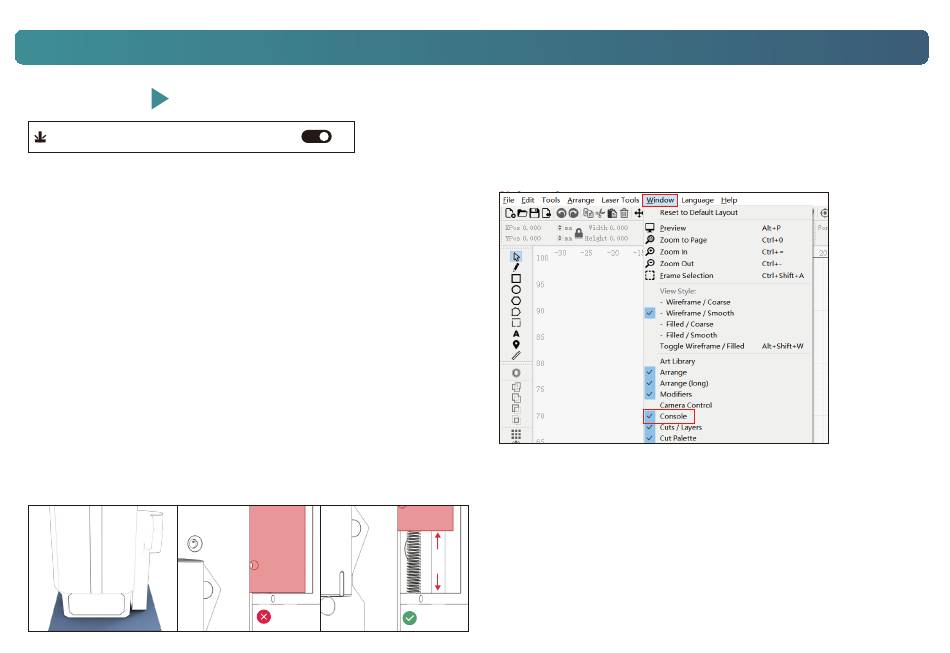Select the Position Laser pin tool
Viewport: 950px width, 653px height.
point(516,345)
